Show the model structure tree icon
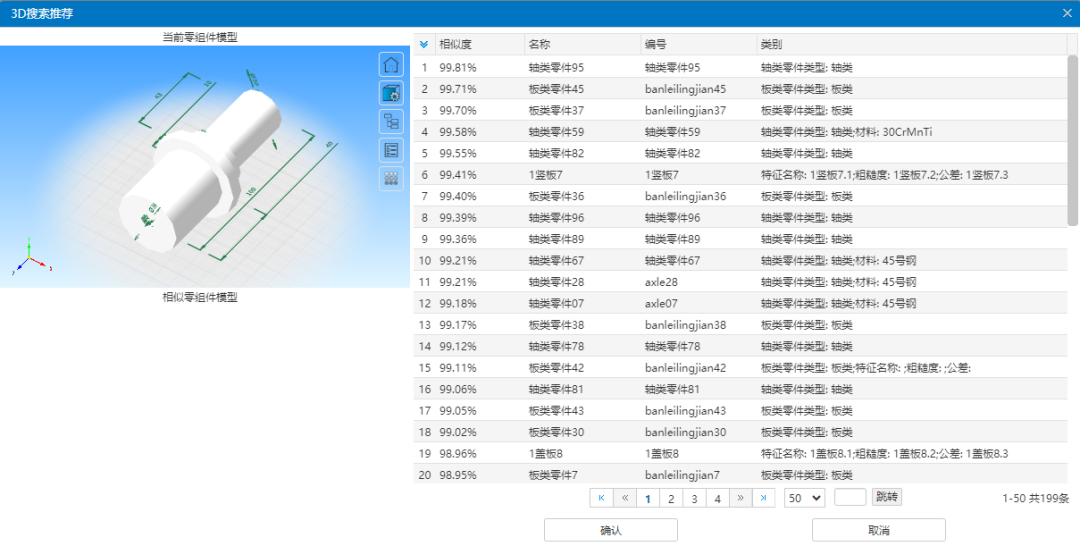1080x546 pixels. [x=391, y=121]
